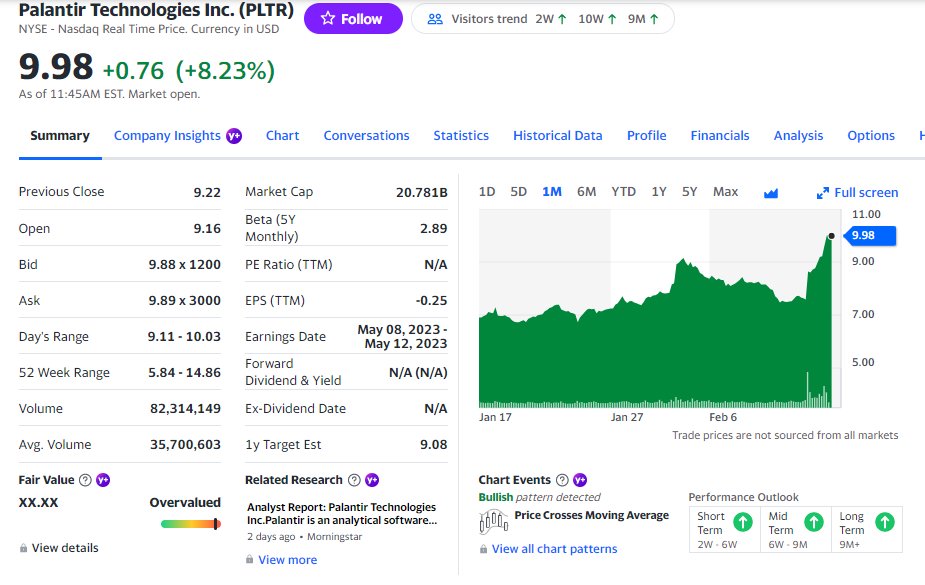
Task: Click the candlestick pattern icon in Chart Events
Action: coord(494,521)
